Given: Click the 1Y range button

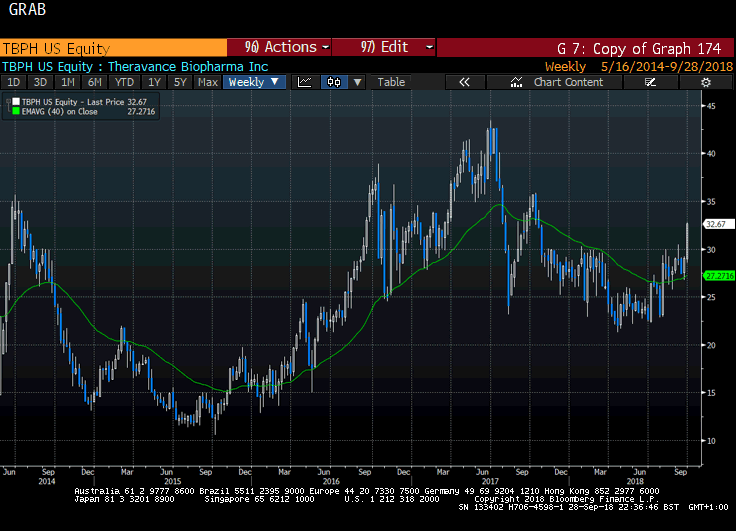Looking at the screenshot, I should (x=154, y=82).
